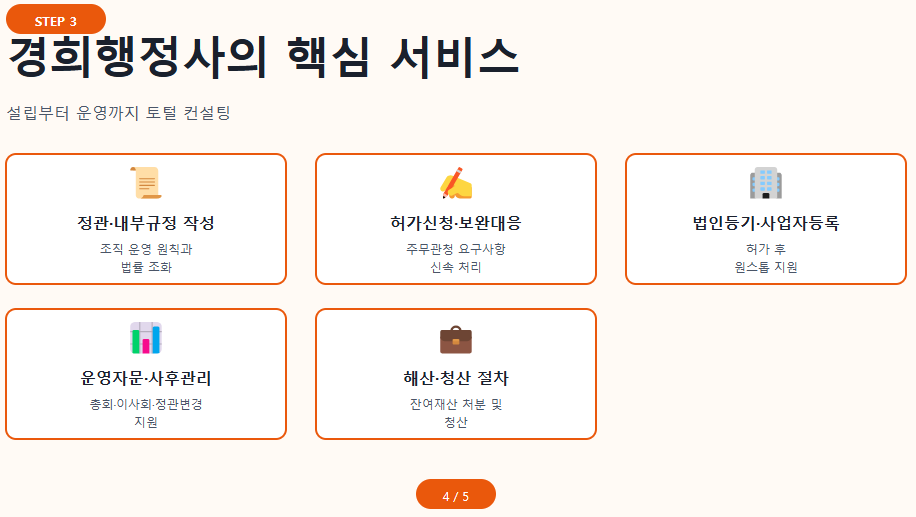This screenshot has width=916, height=517.
Task: Open the 허가신청·보완대응 card title
Action: pyautogui.click(x=456, y=222)
